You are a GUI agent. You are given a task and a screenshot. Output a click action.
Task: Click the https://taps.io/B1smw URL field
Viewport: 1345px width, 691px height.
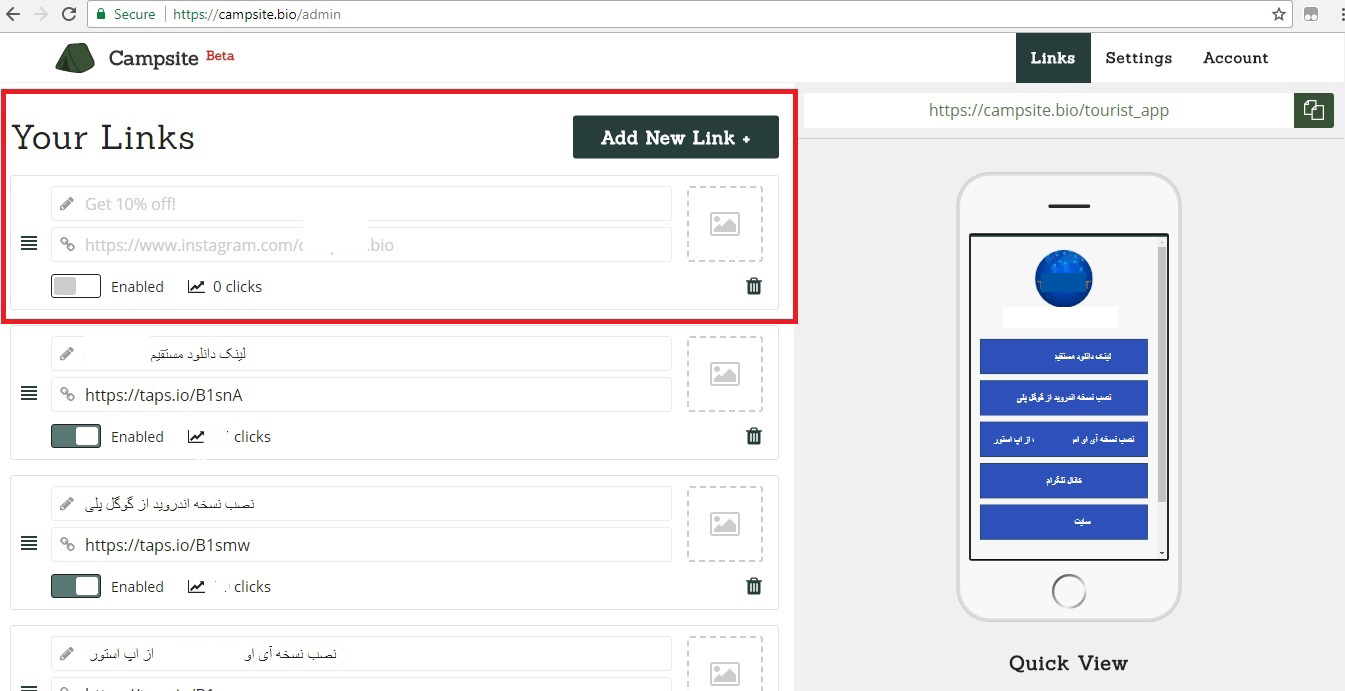pos(361,545)
